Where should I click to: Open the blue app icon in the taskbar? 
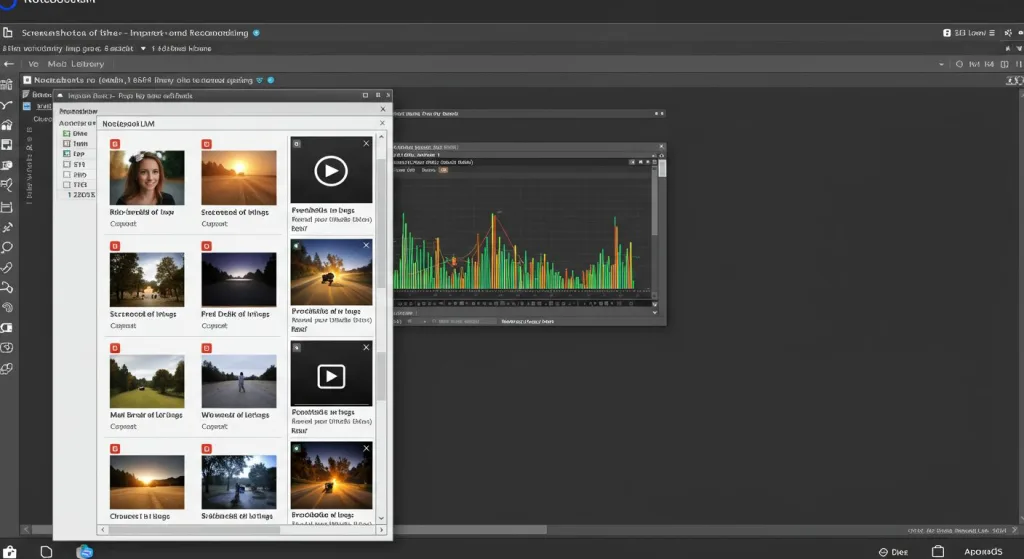tap(84, 552)
